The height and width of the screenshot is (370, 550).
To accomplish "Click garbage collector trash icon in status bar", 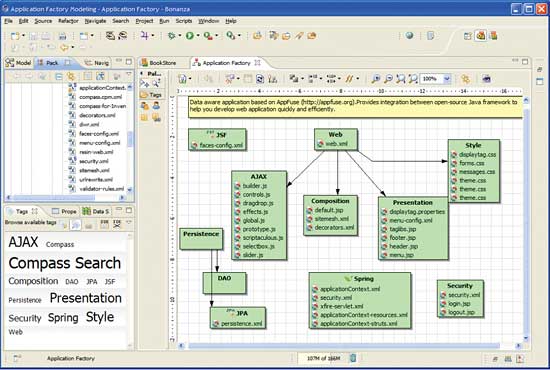I will click(x=353, y=358).
